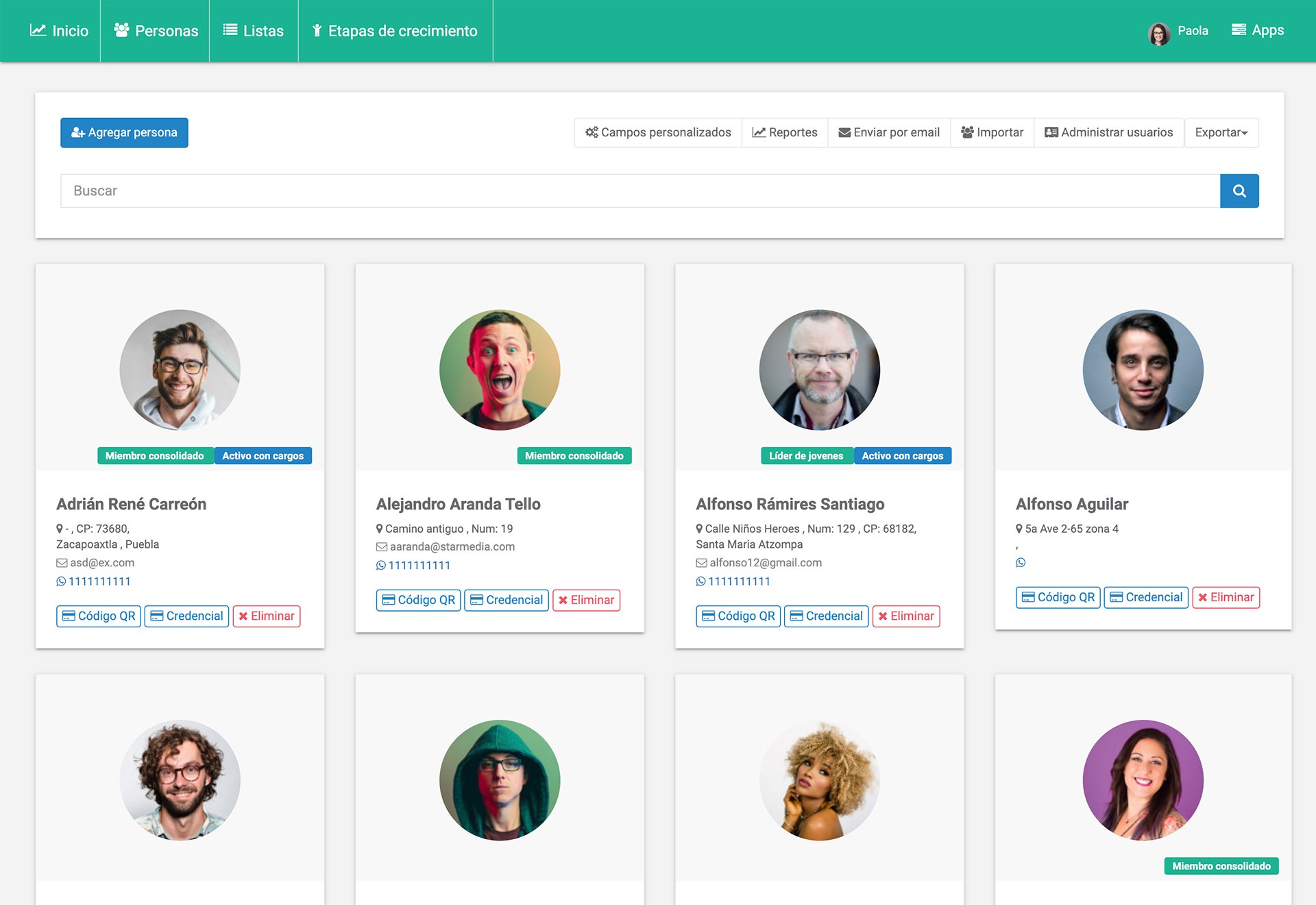1316x905 pixels.
Task: Open Código QR for Alfonso Rámires Santiago
Action: (738, 616)
